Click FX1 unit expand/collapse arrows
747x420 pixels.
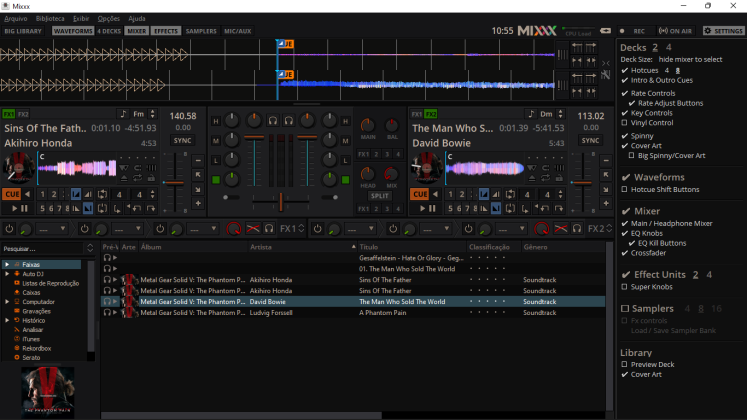pyautogui.click(x=301, y=229)
